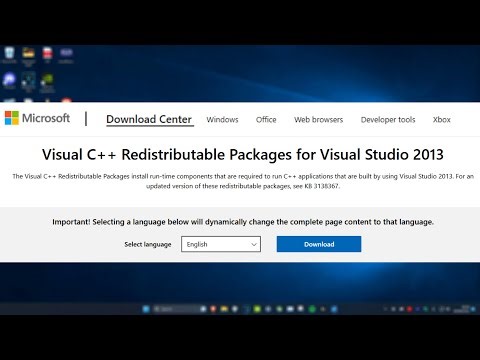This screenshot has width=480, height=360.
Task: Open the green NVIDIA desktop shortcut
Action: point(47,83)
